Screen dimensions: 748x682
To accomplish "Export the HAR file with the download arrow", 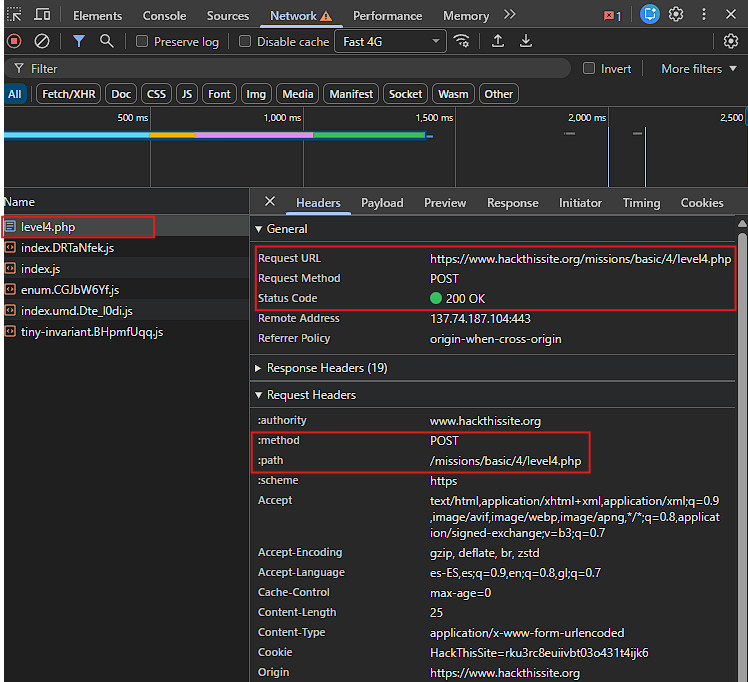I will 526,41.
